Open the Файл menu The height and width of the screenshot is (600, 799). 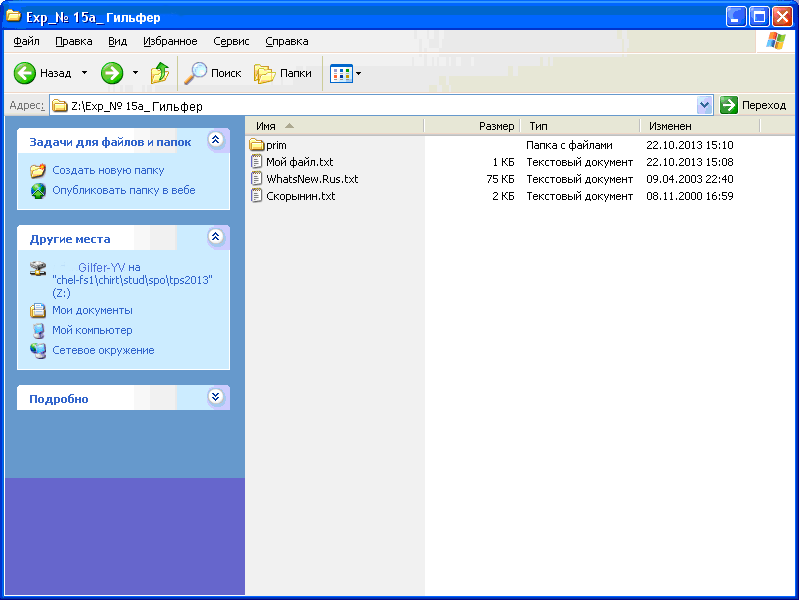pos(26,41)
